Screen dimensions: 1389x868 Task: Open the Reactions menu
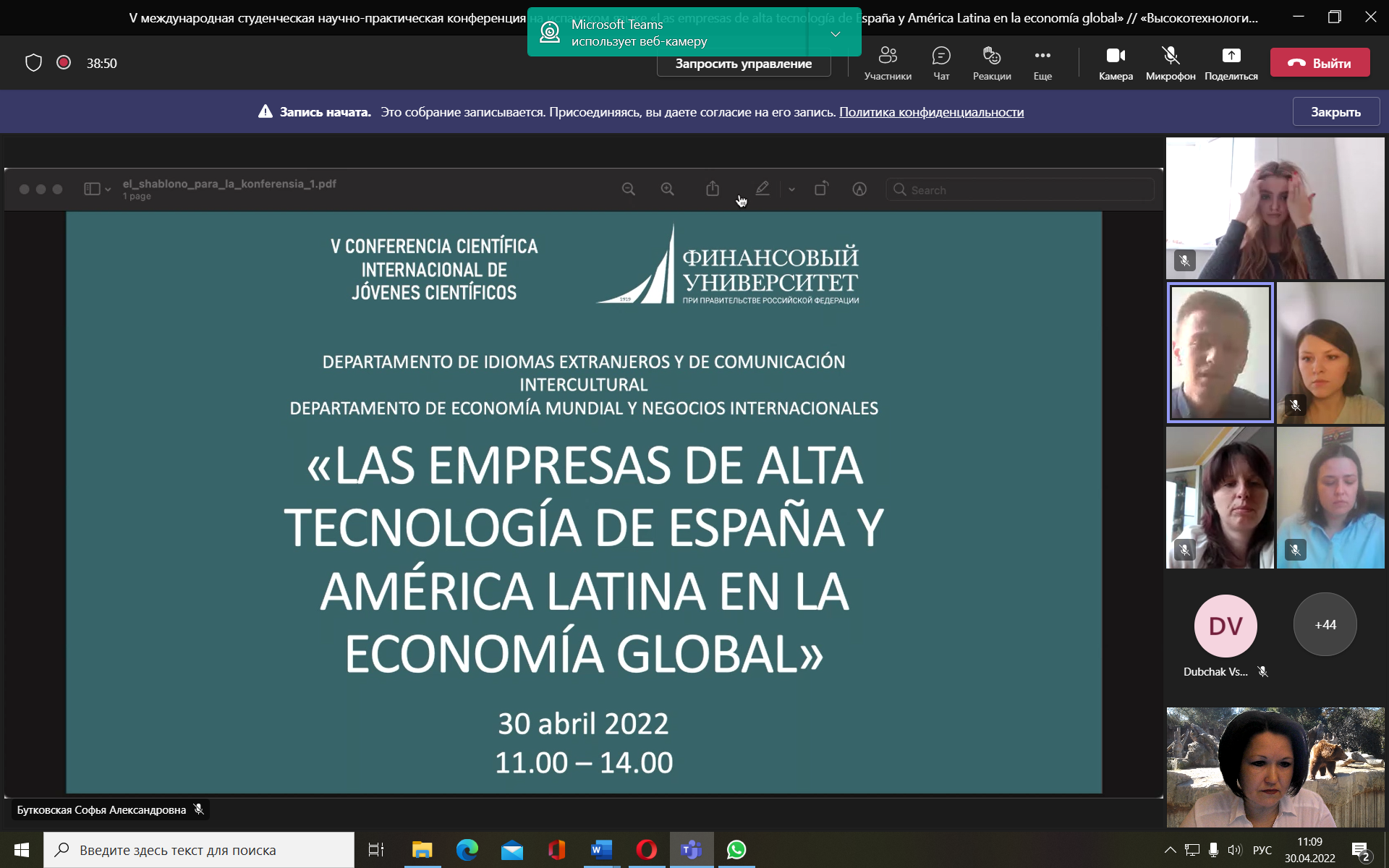(992, 63)
